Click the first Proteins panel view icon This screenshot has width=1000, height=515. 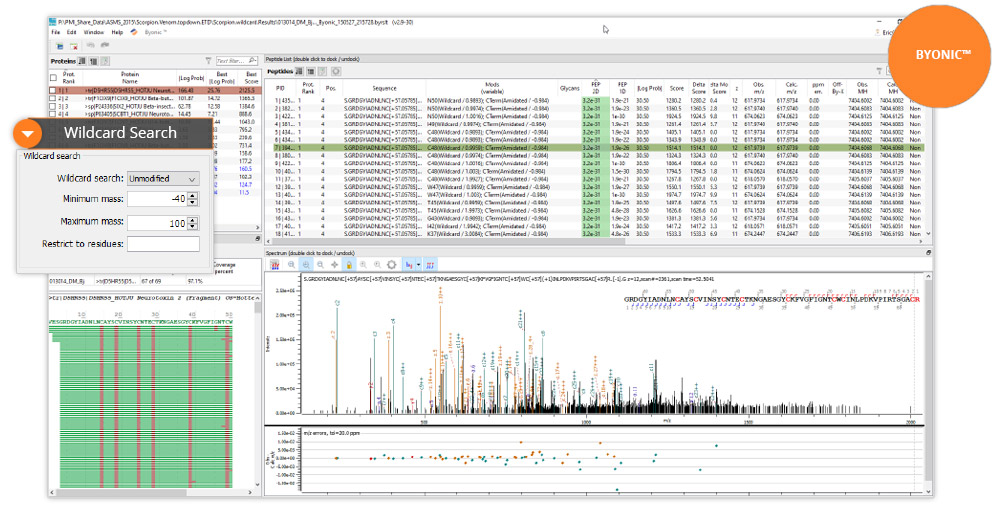(x=82, y=61)
